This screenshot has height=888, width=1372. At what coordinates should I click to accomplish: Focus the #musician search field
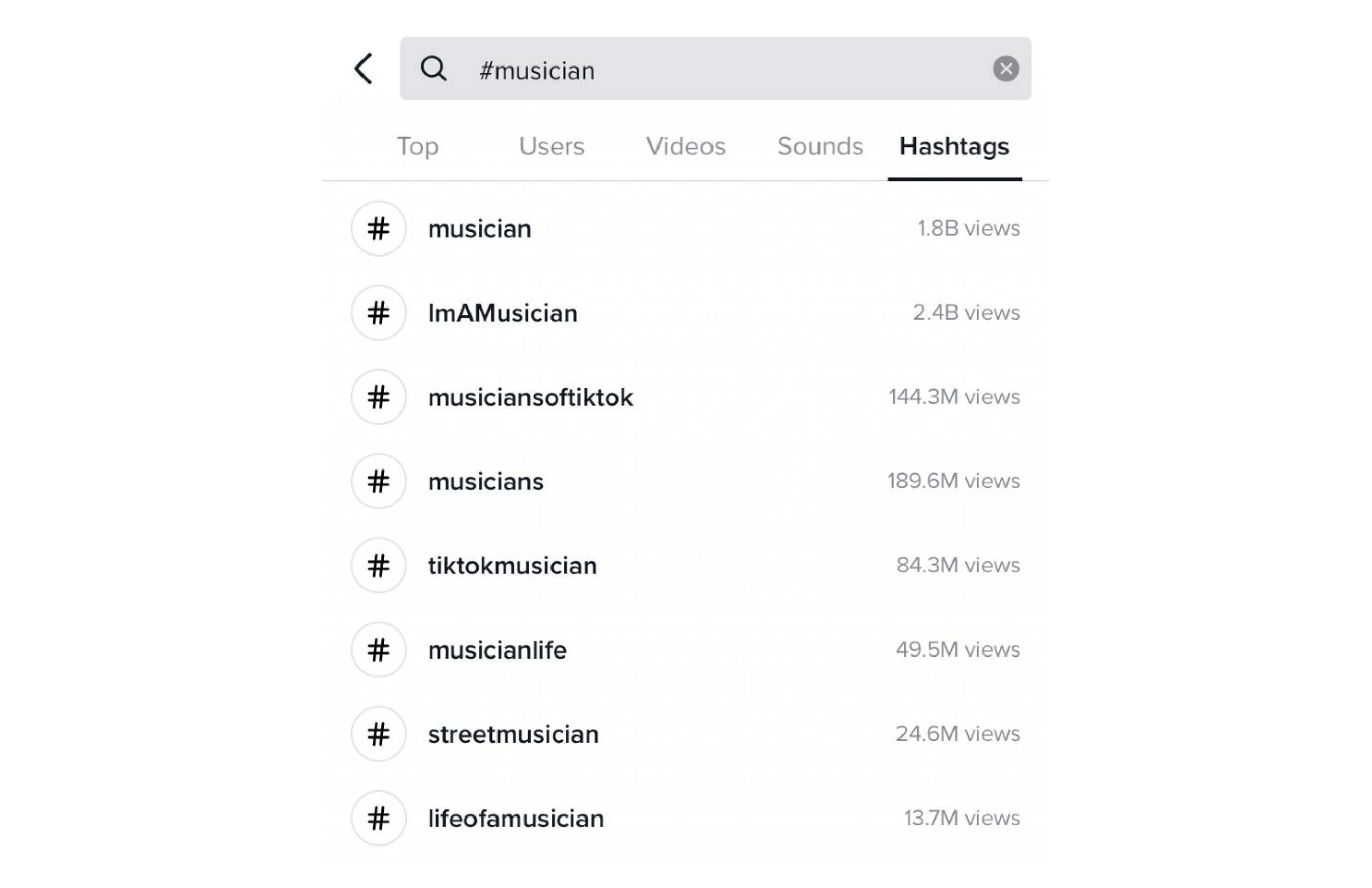[716, 69]
